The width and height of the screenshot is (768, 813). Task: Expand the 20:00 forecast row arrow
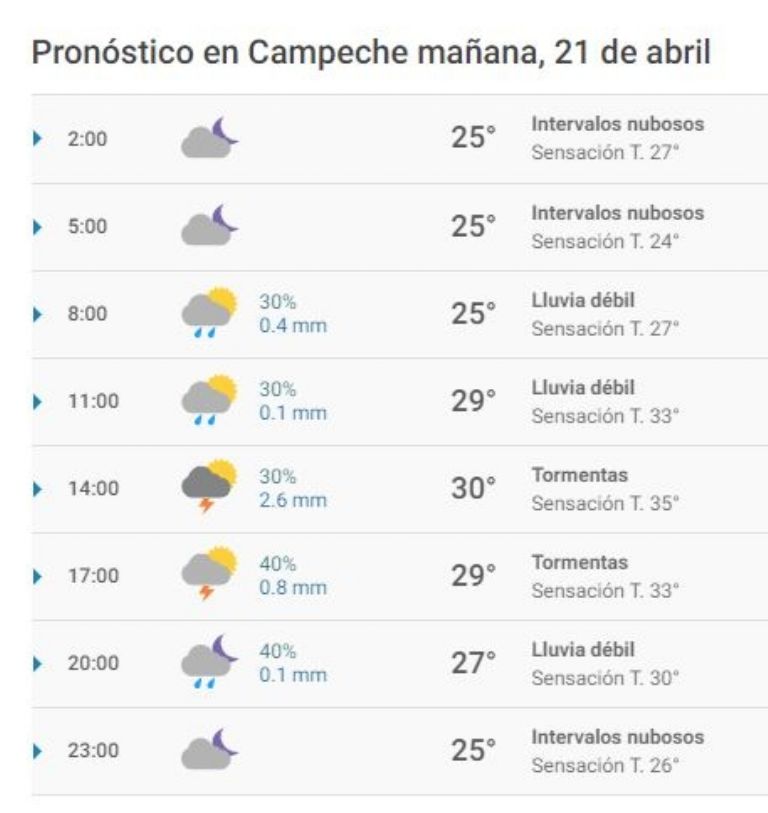click(38, 663)
